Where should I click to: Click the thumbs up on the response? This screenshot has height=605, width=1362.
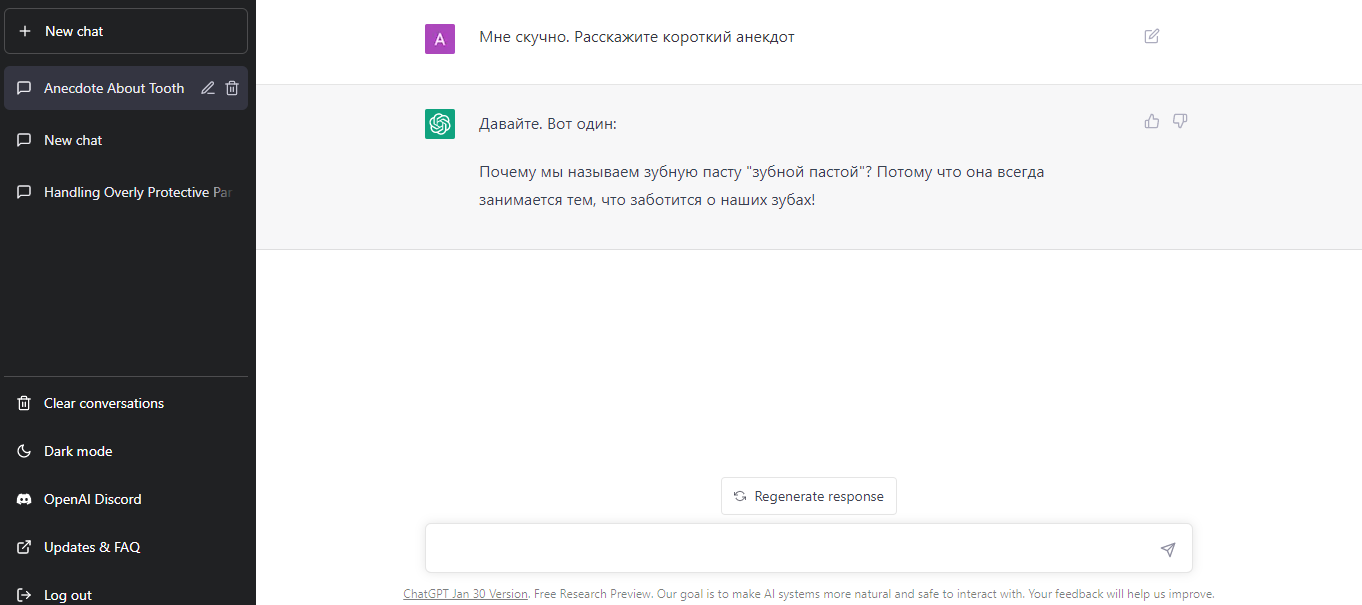click(x=1151, y=120)
